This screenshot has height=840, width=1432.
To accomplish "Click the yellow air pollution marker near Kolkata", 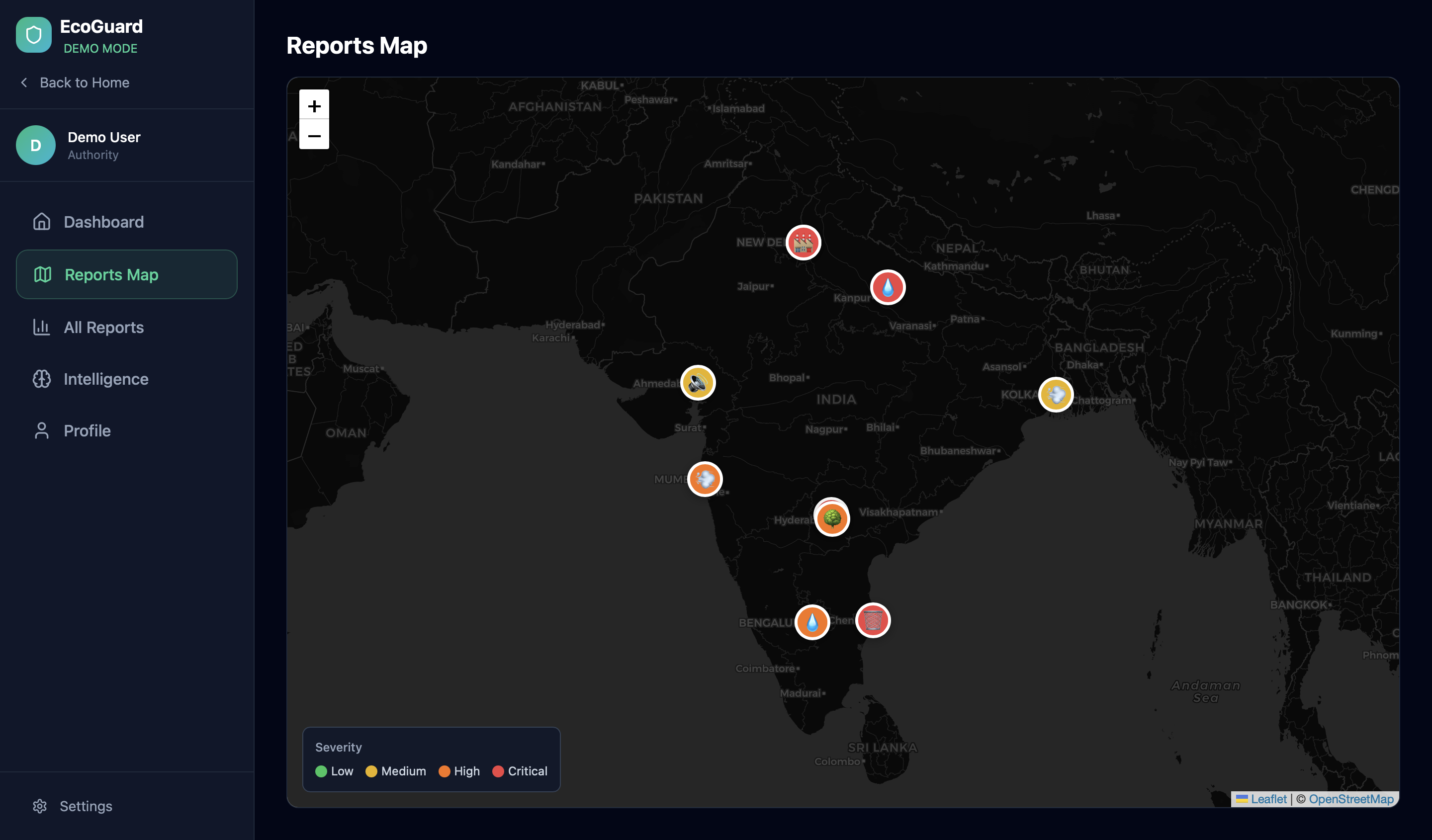I will pos(1056,394).
